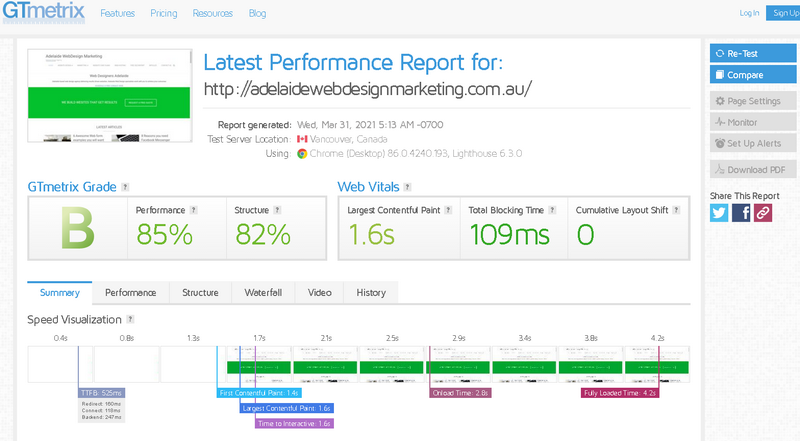Open Cumulative Layout Shift help icon

[x=676, y=210]
